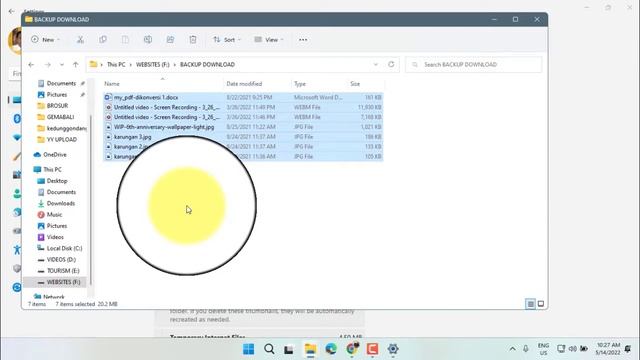
Task: Click the Search BACKUP DOWNLOAD field
Action: pos(473,64)
